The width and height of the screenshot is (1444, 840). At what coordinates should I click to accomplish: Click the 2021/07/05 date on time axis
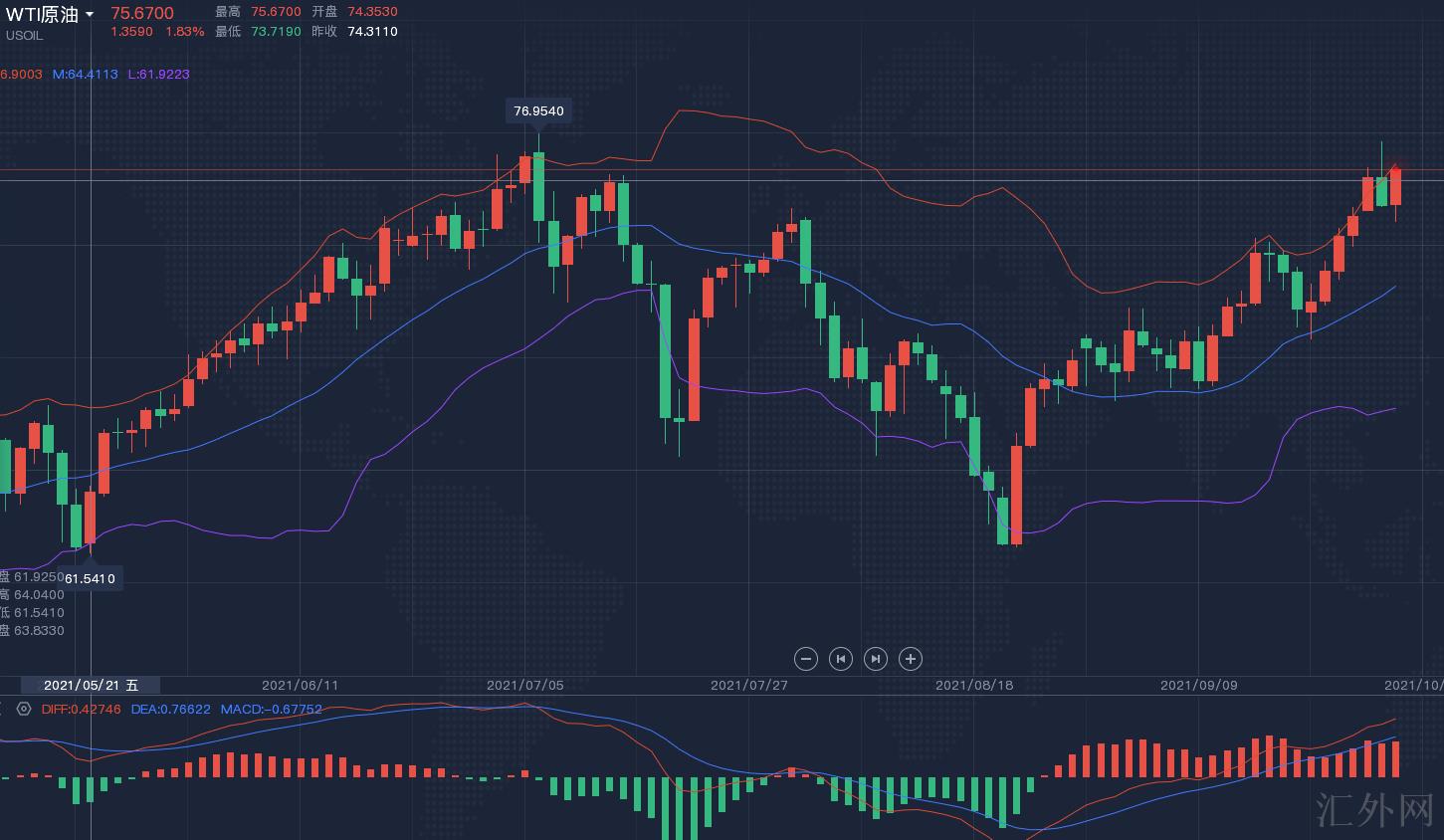(524, 686)
